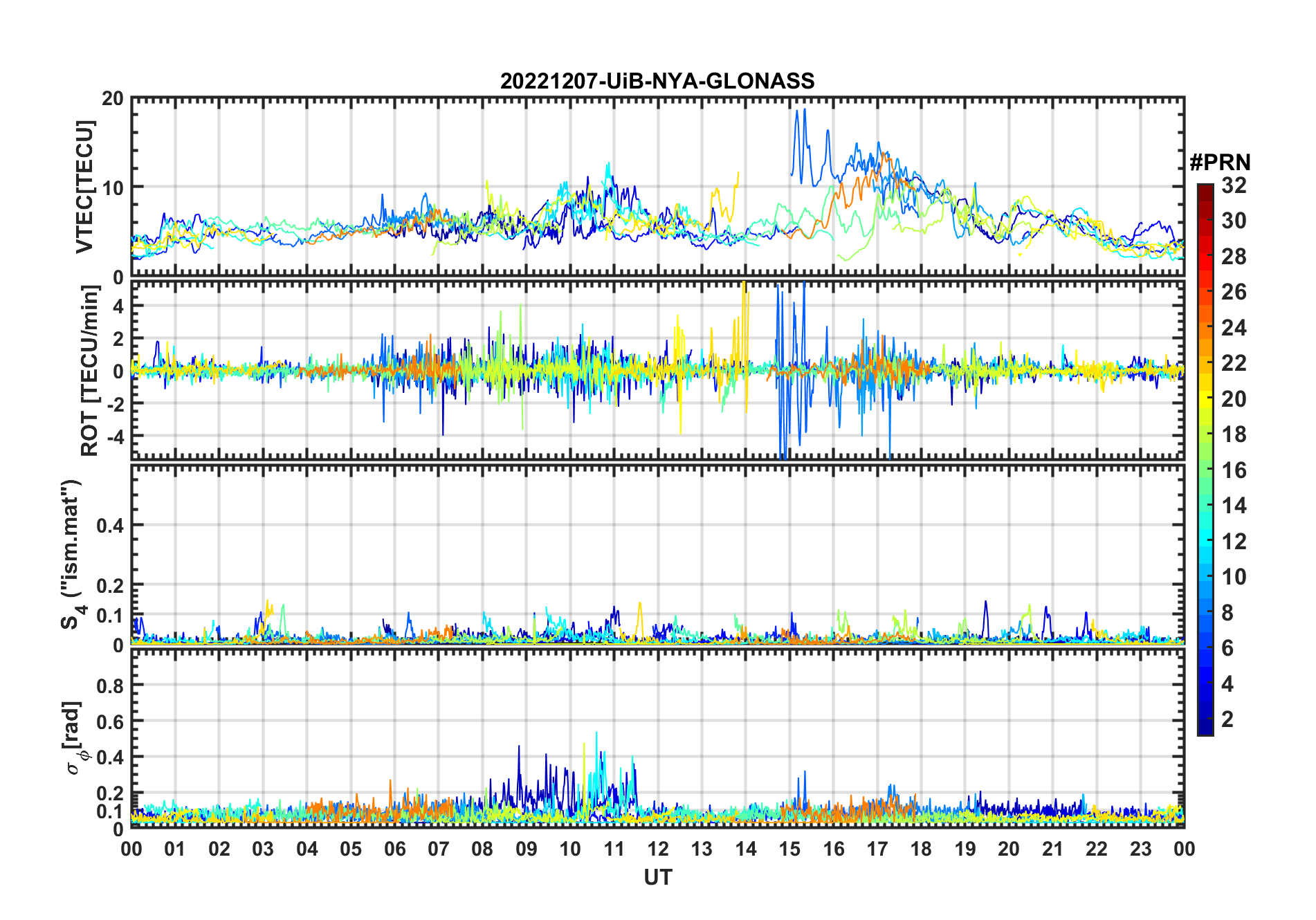Click the x-axis tick label 12
This screenshot has height=920, width=1316.
coord(658,849)
